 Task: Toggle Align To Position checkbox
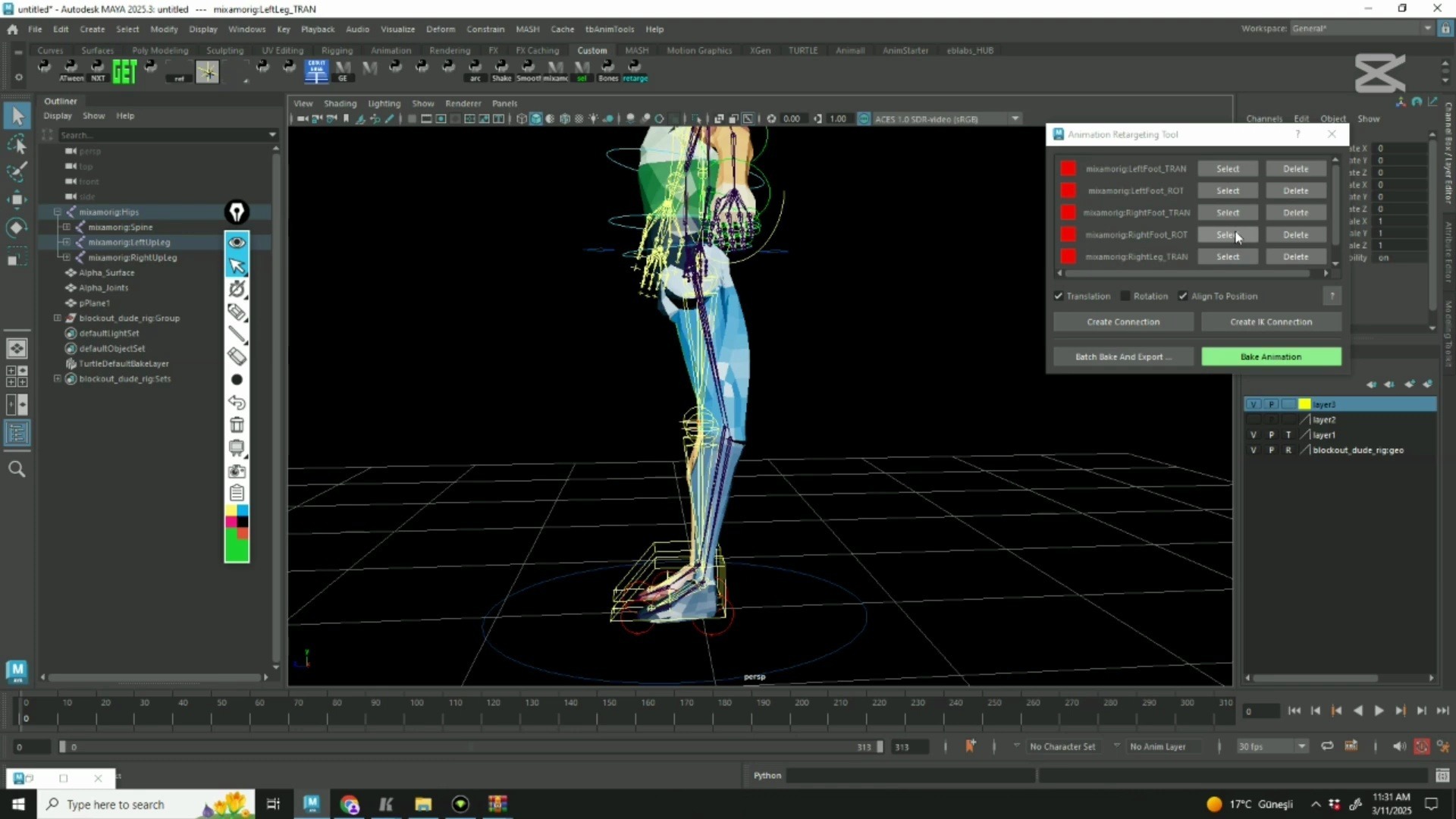click(1183, 297)
